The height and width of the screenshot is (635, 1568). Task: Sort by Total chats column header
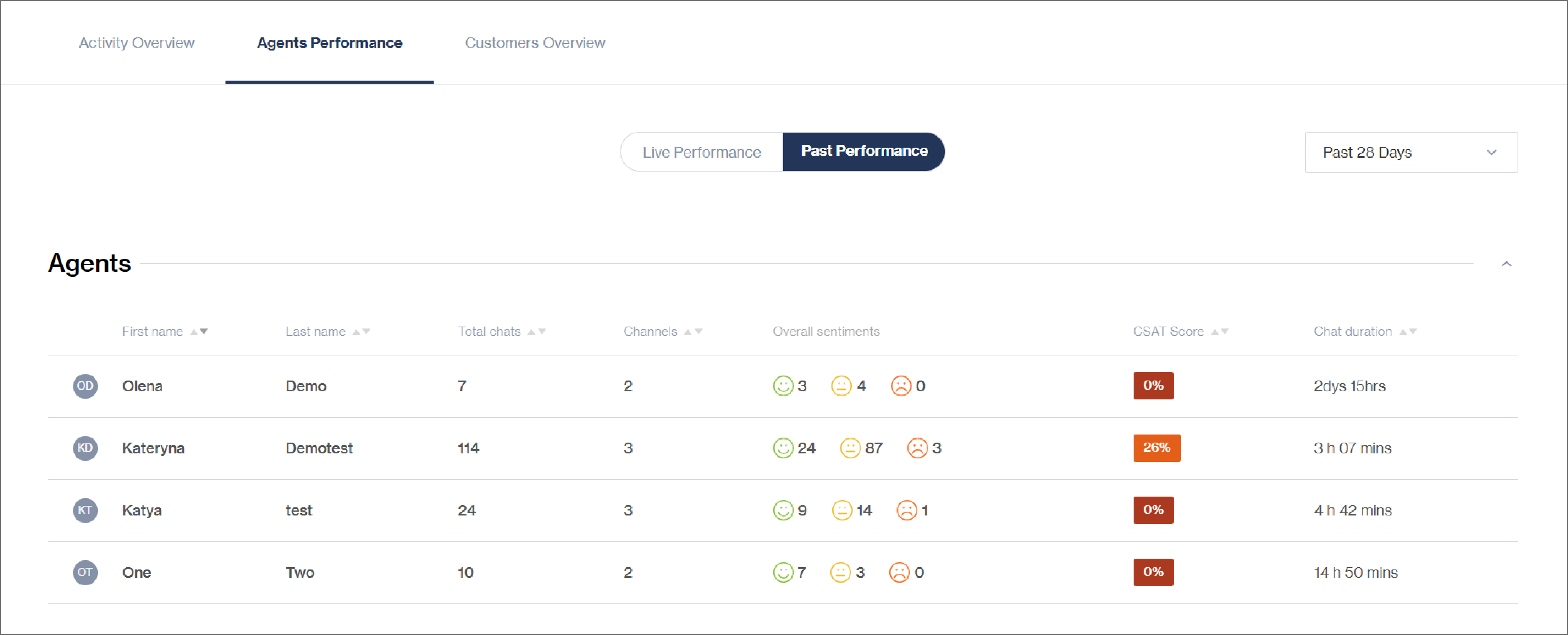click(490, 332)
